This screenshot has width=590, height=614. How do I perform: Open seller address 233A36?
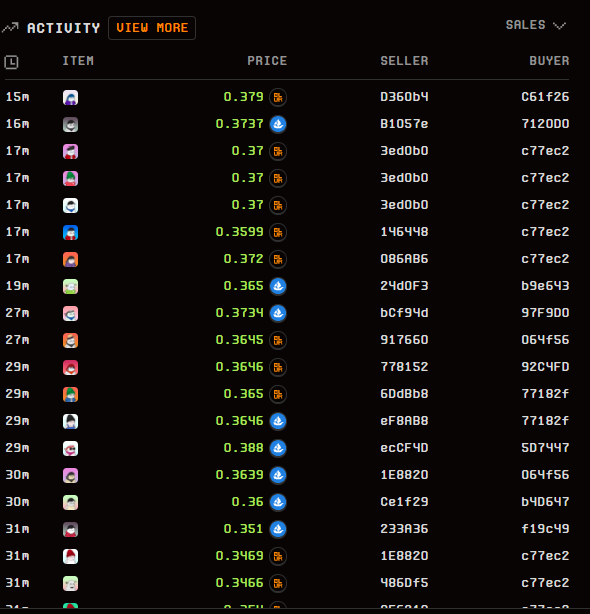pos(404,529)
